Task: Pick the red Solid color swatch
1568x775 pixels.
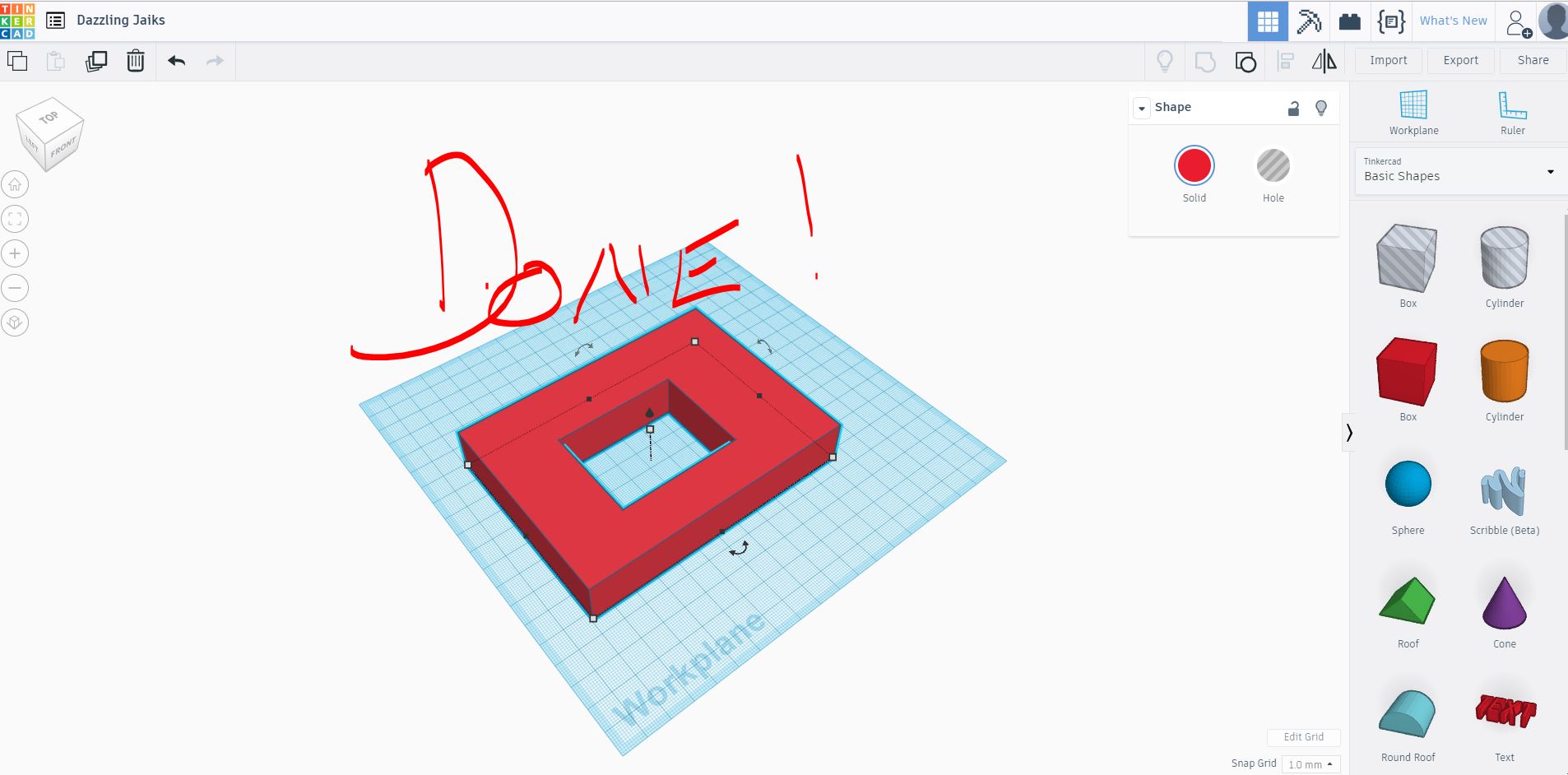Action: 1194,166
